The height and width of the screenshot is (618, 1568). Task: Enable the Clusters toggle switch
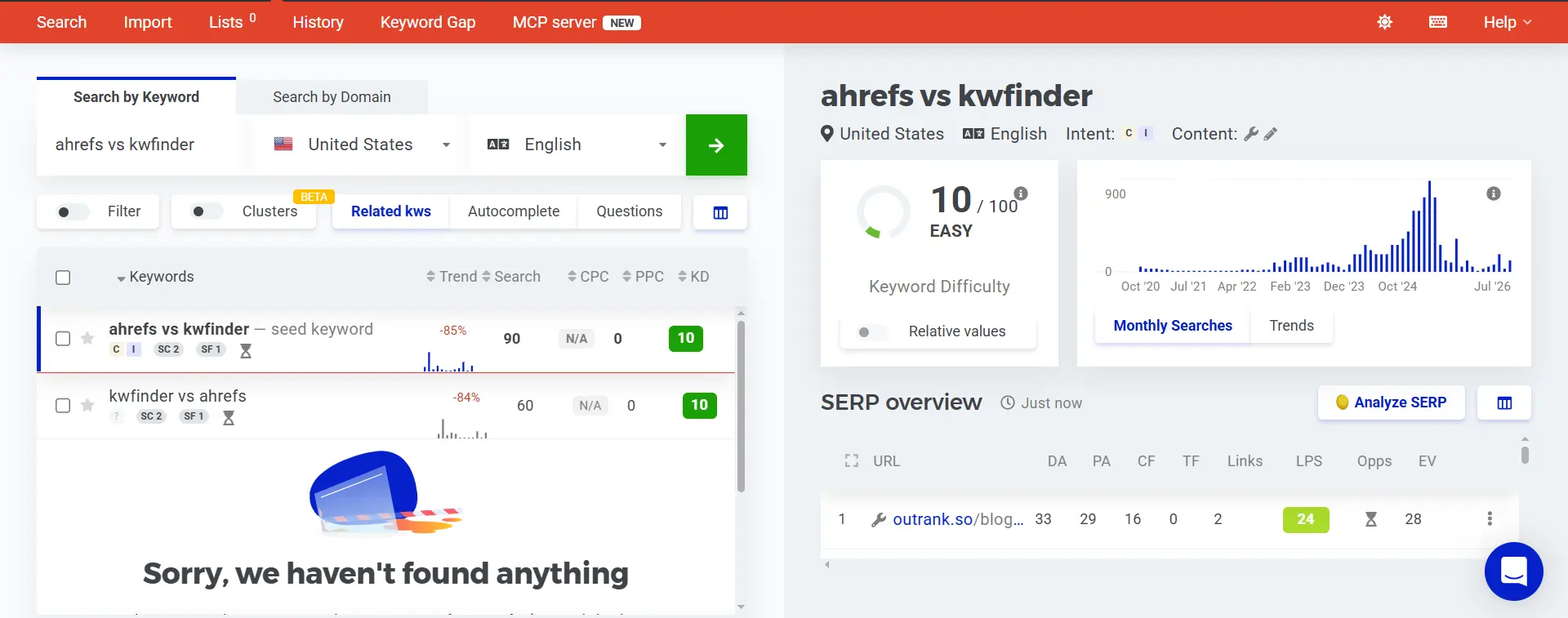pos(206,212)
